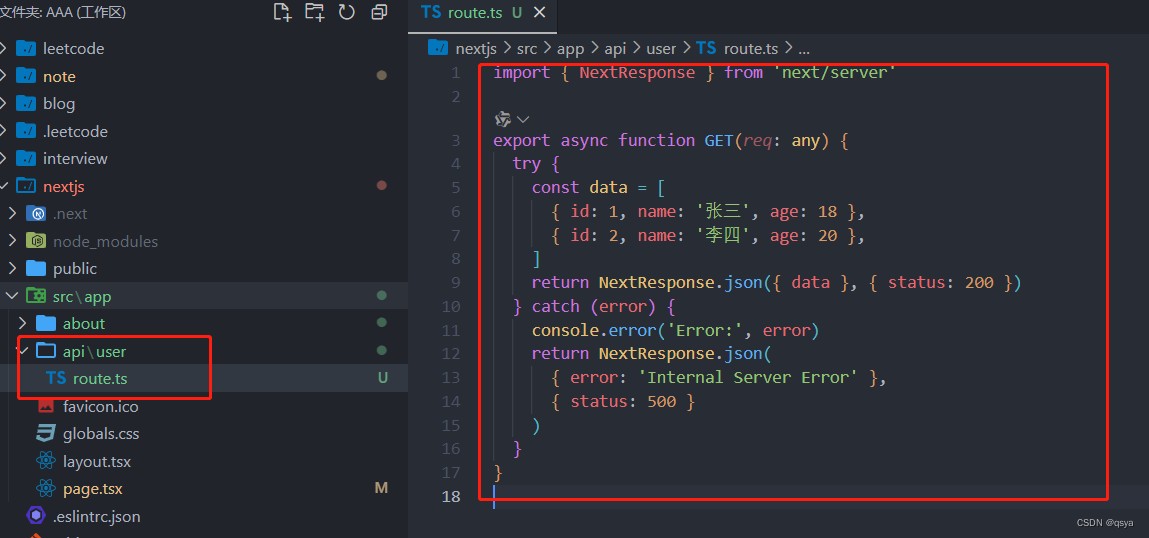Collapse all folders in explorer icon
This screenshot has height=538, width=1149.
380,12
